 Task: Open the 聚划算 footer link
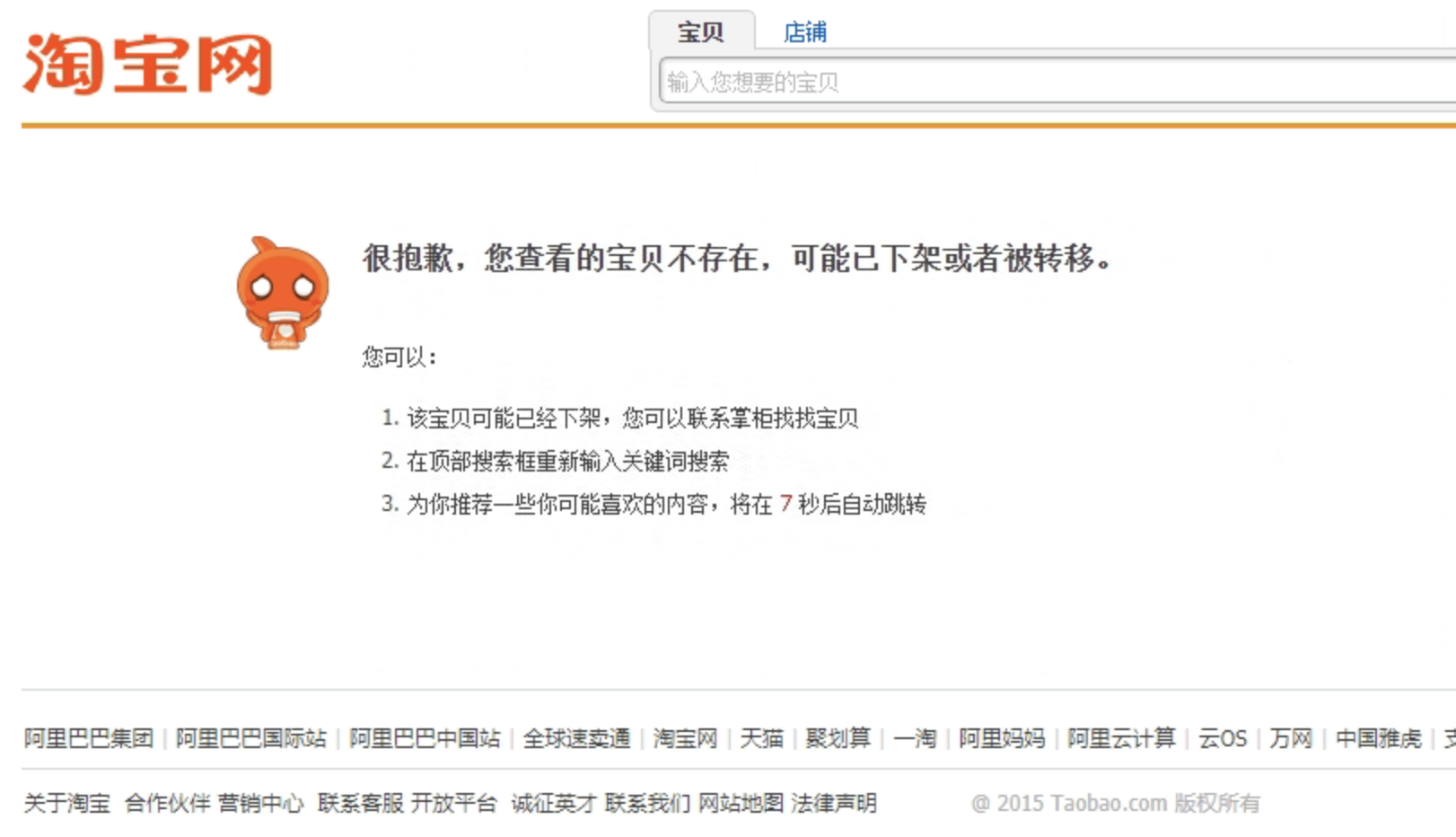click(x=838, y=738)
